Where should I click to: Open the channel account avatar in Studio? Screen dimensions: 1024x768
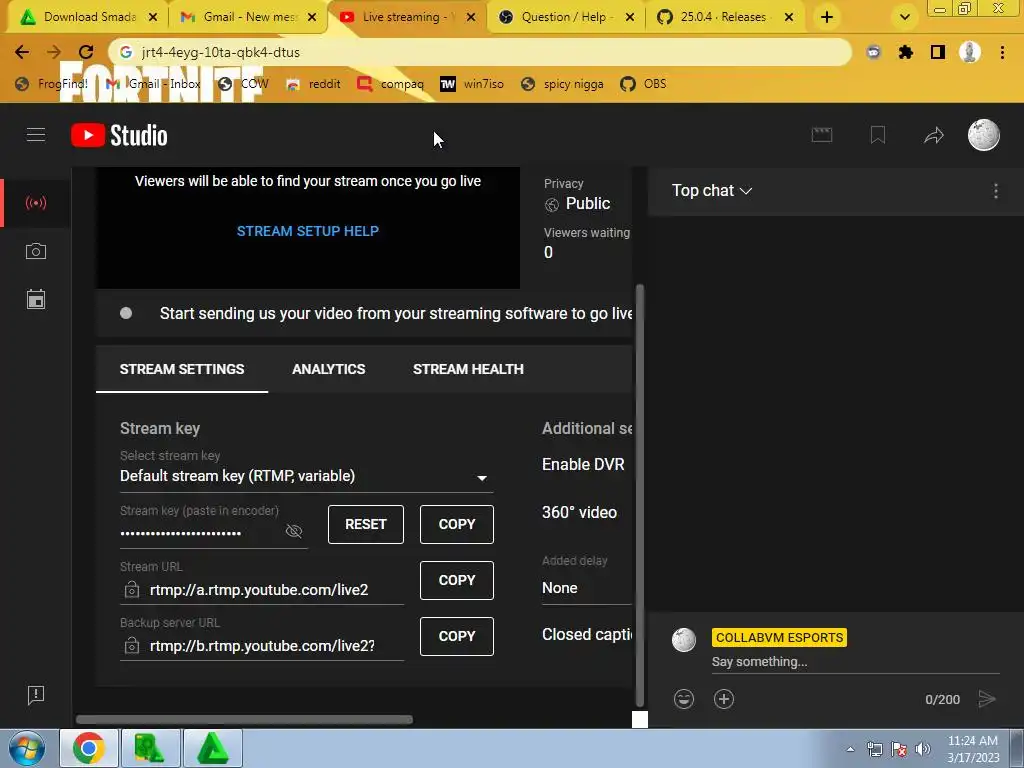[984, 135]
